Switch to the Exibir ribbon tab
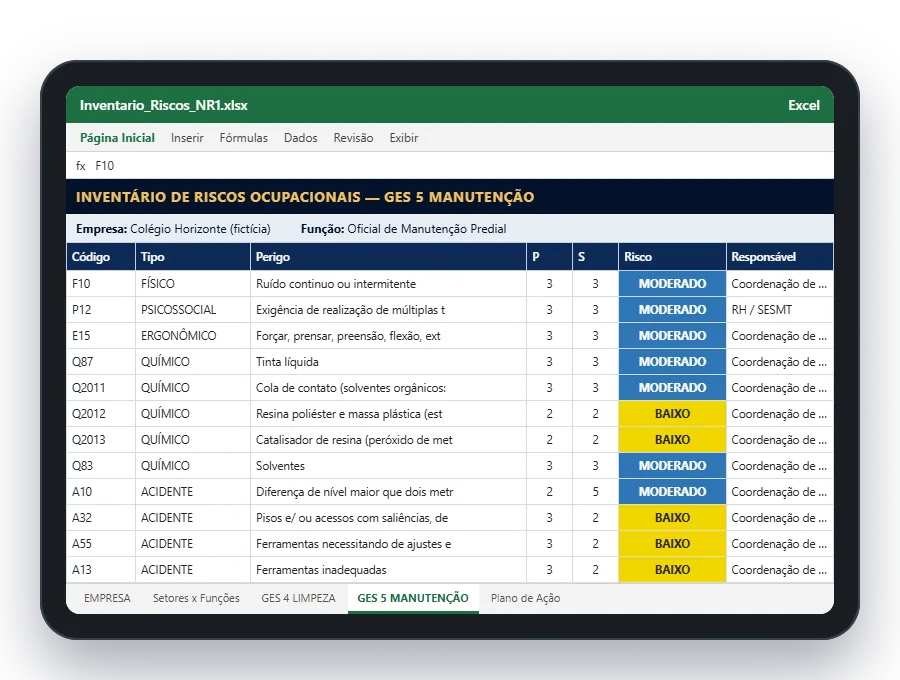The width and height of the screenshot is (900, 680). coord(404,138)
